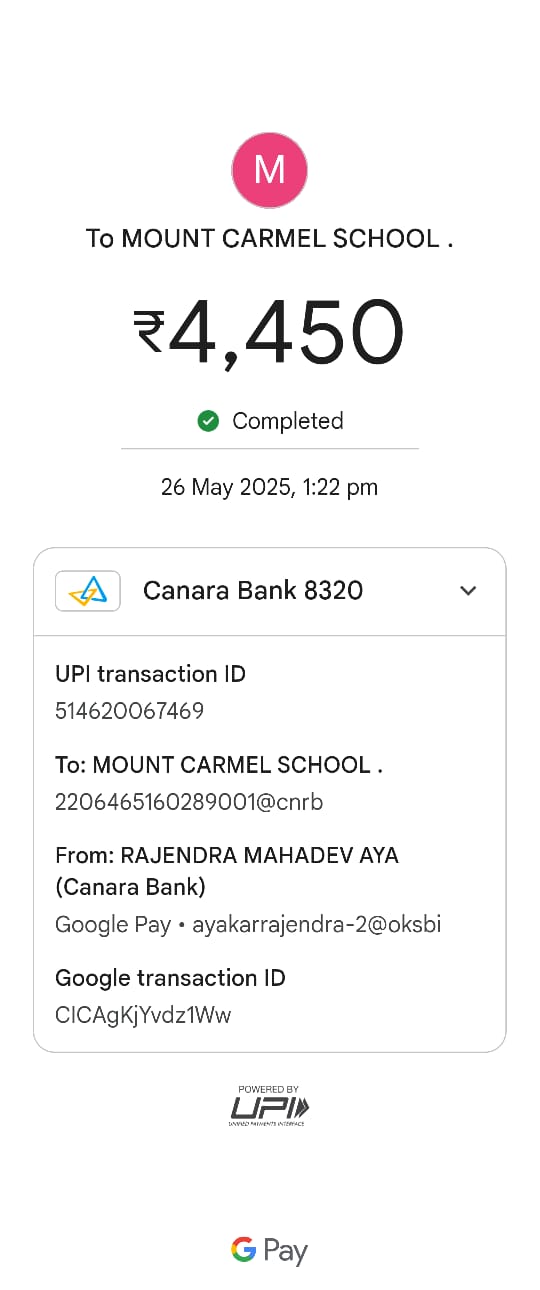Tap the Google Pay logo at bottom
Screen dimensions: 540x1290
pyautogui.click(x=270, y=1250)
